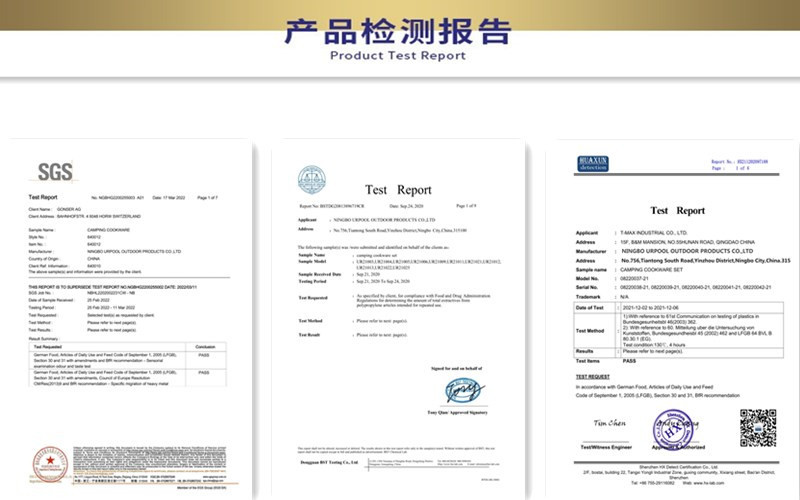Click the 'Report No.' line on Huaxun report

pyautogui.click(x=740, y=161)
